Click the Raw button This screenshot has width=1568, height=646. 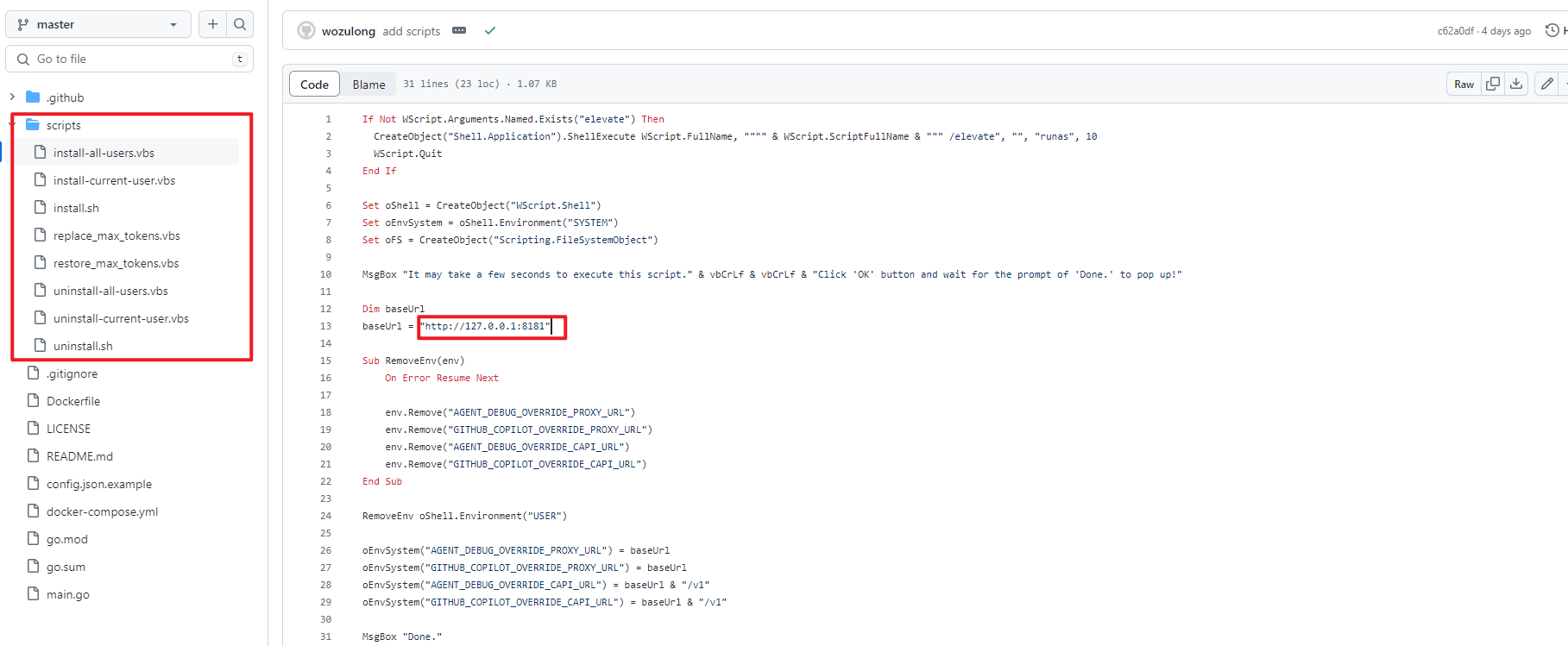click(1464, 84)
